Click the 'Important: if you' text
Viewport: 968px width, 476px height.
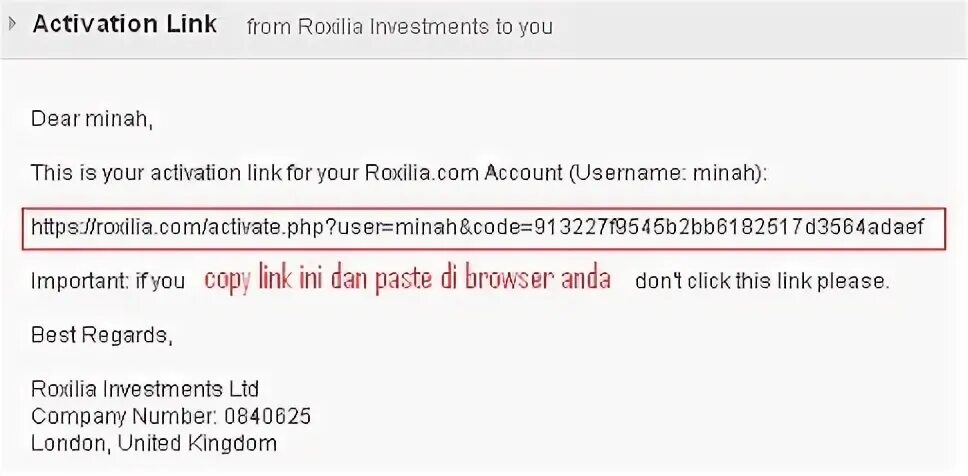(x=108, y=282)
